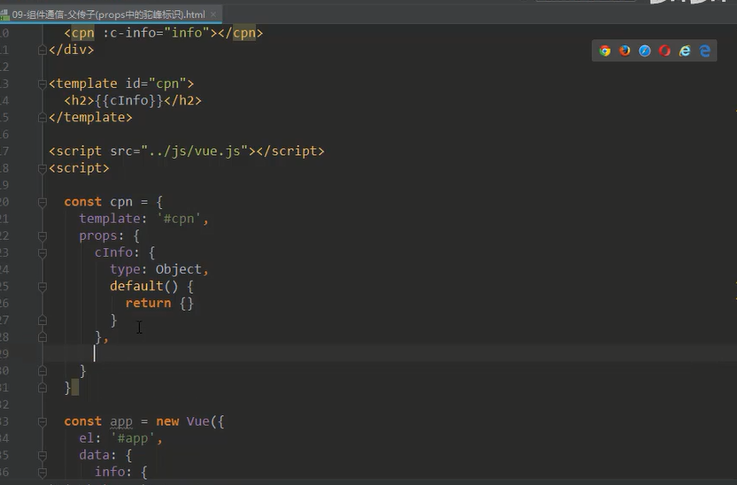Open preview in Internet Explorer

[x=685, y=51]
